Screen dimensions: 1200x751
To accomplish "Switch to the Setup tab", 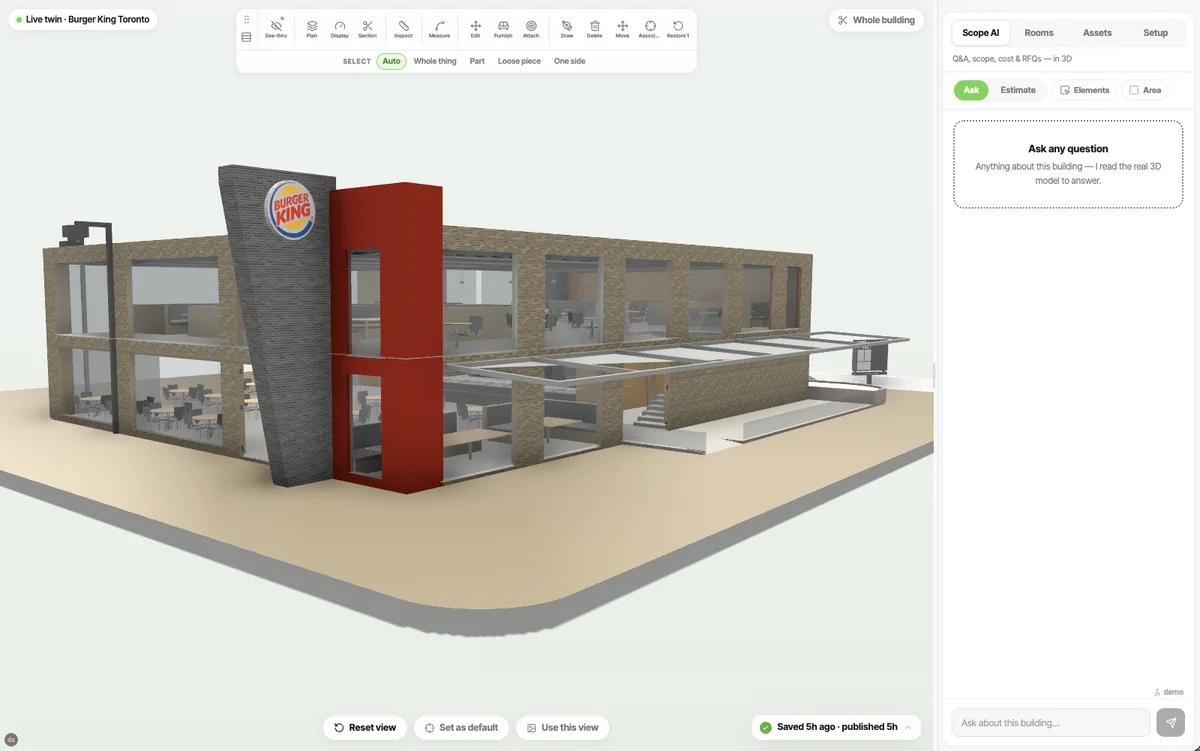I will tap(1155, 33).
